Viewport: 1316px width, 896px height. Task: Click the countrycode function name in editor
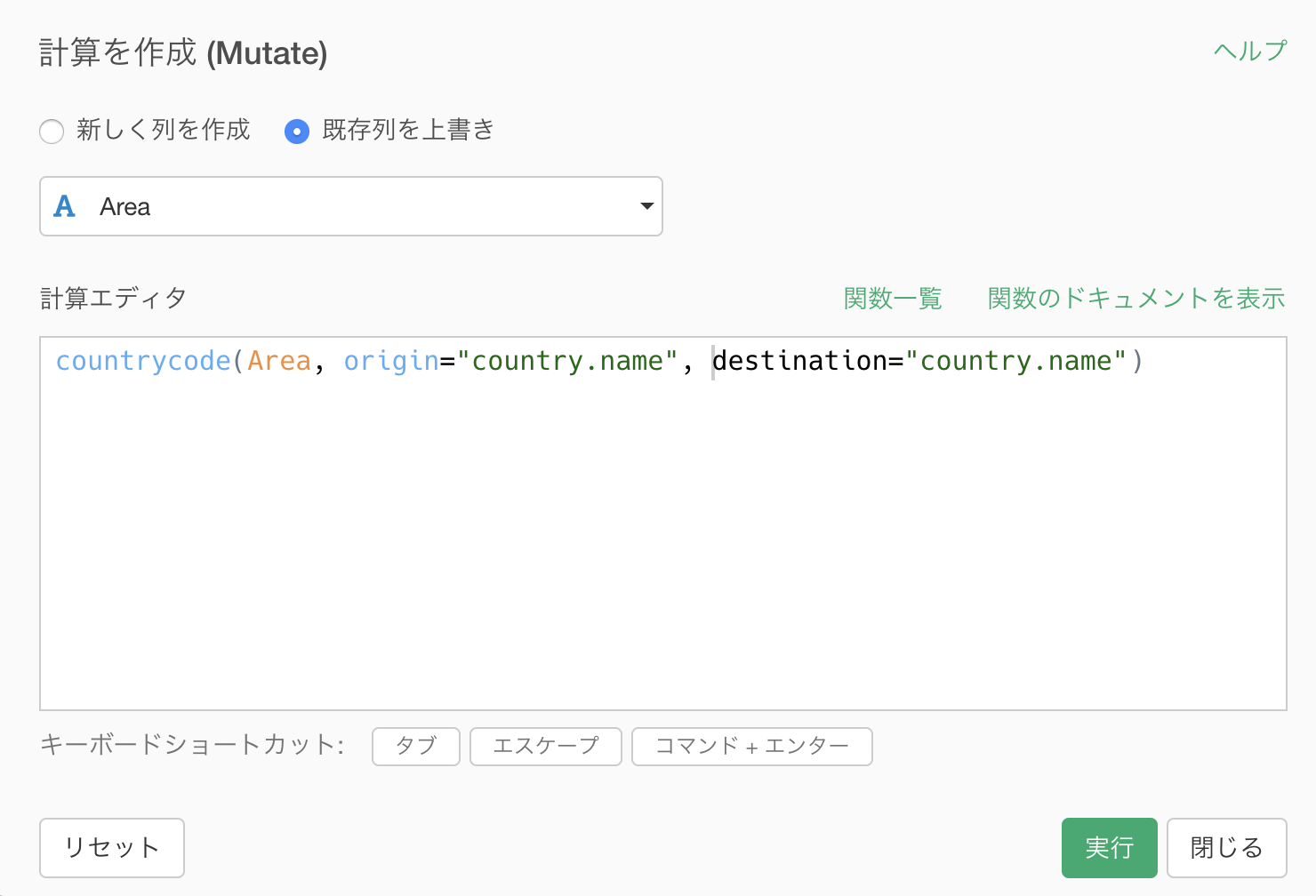tap(143, 361)
